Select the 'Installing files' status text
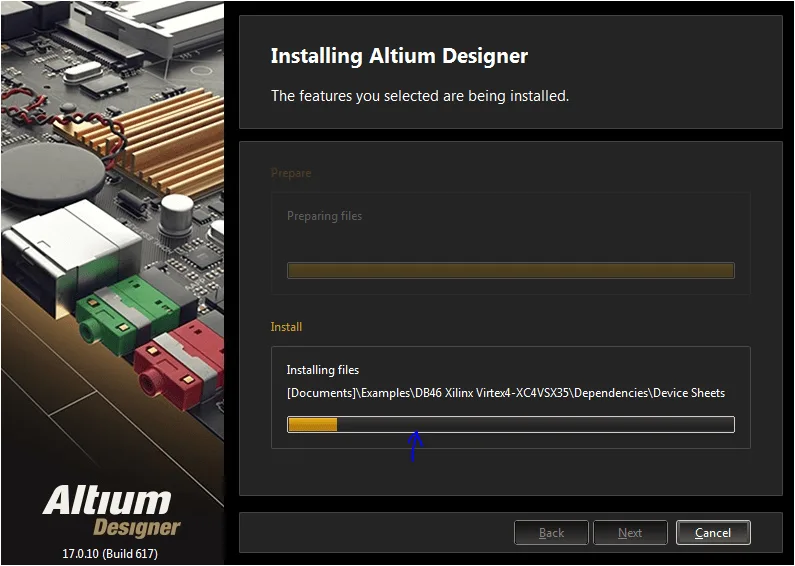 (x=322, y=370)
